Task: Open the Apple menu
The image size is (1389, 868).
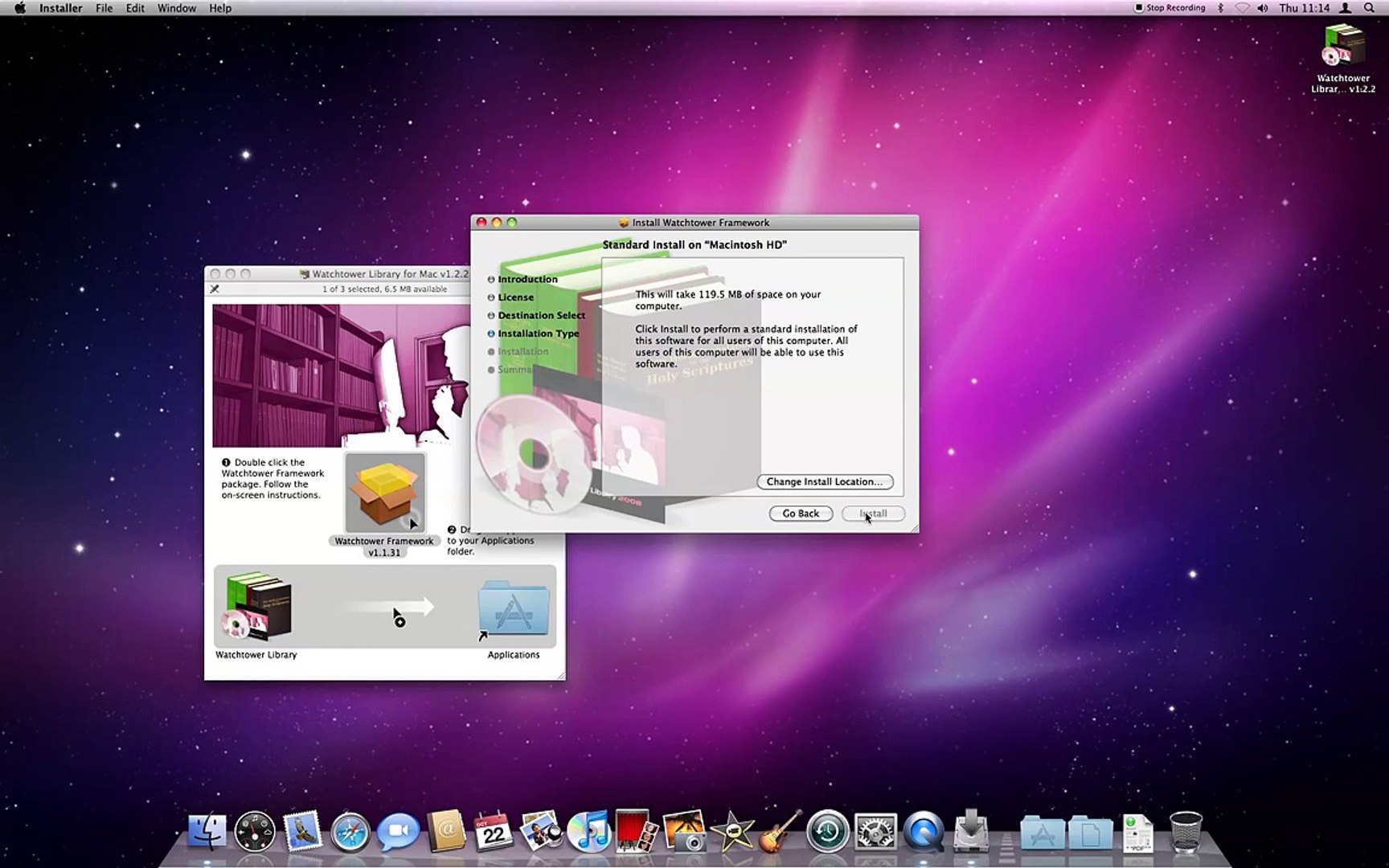Action: click(x=19, y=8)
